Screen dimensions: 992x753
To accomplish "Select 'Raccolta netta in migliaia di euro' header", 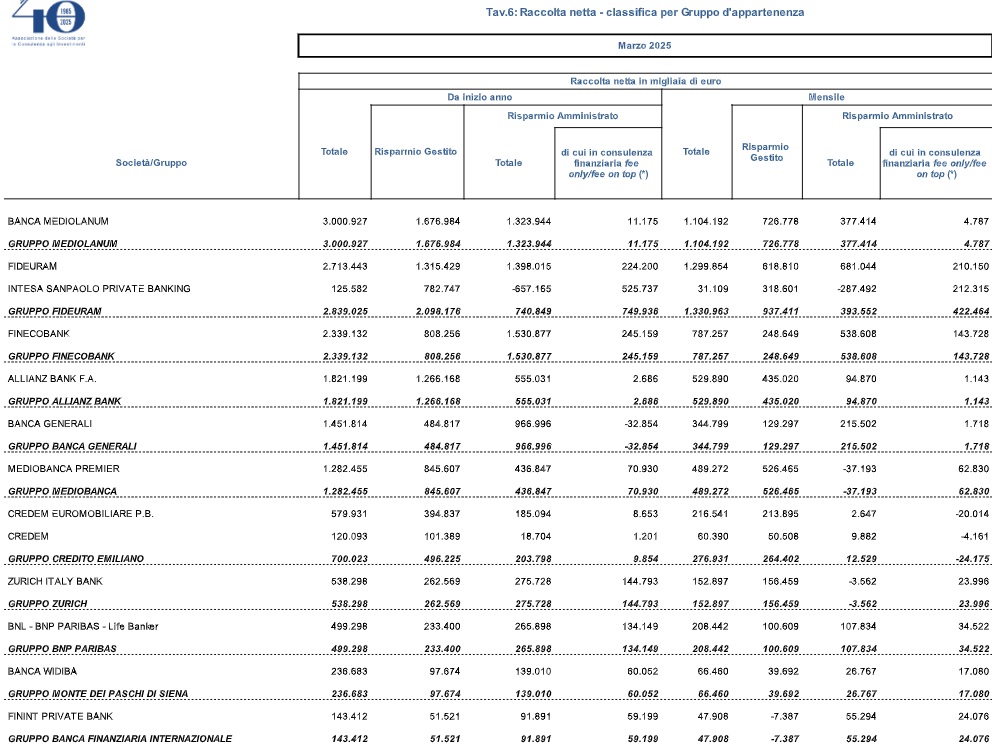I will [645, 81].
